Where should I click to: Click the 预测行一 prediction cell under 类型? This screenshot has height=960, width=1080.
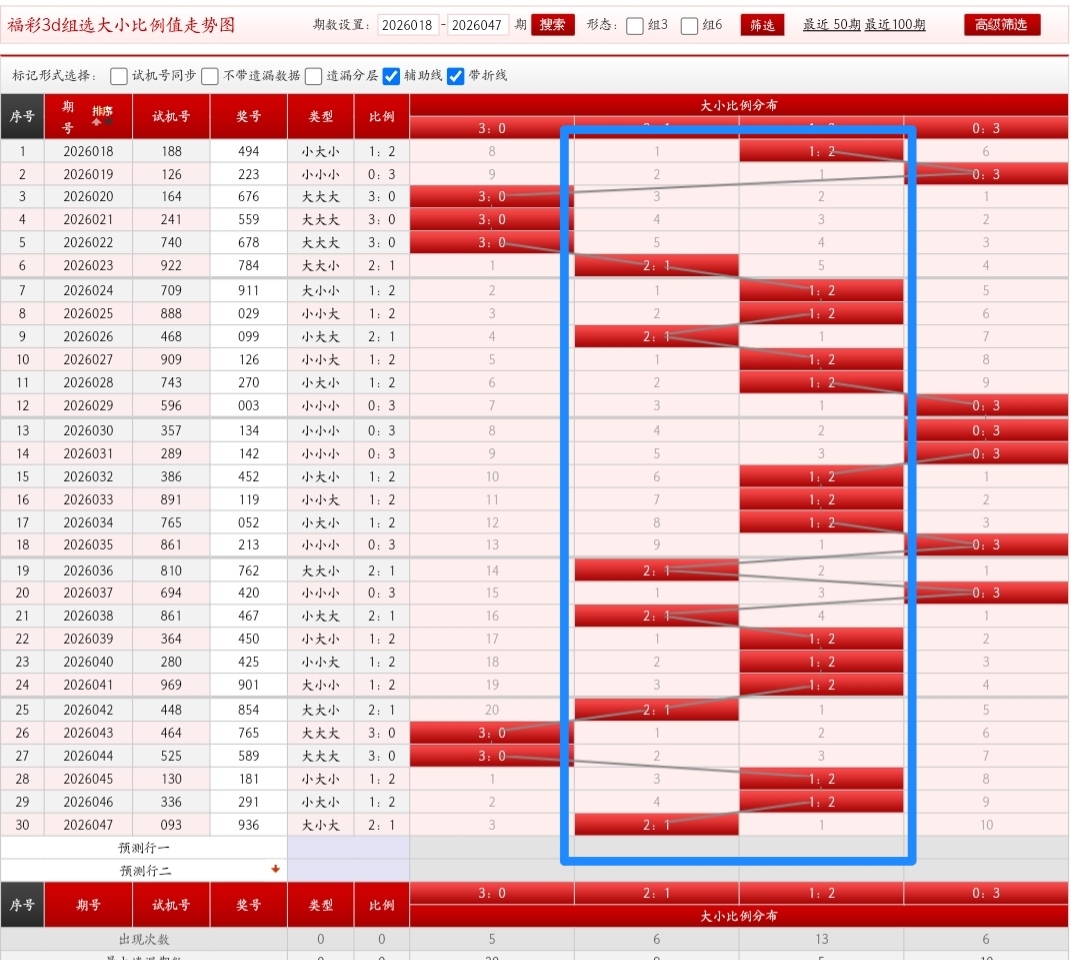(x=348, y=847)
